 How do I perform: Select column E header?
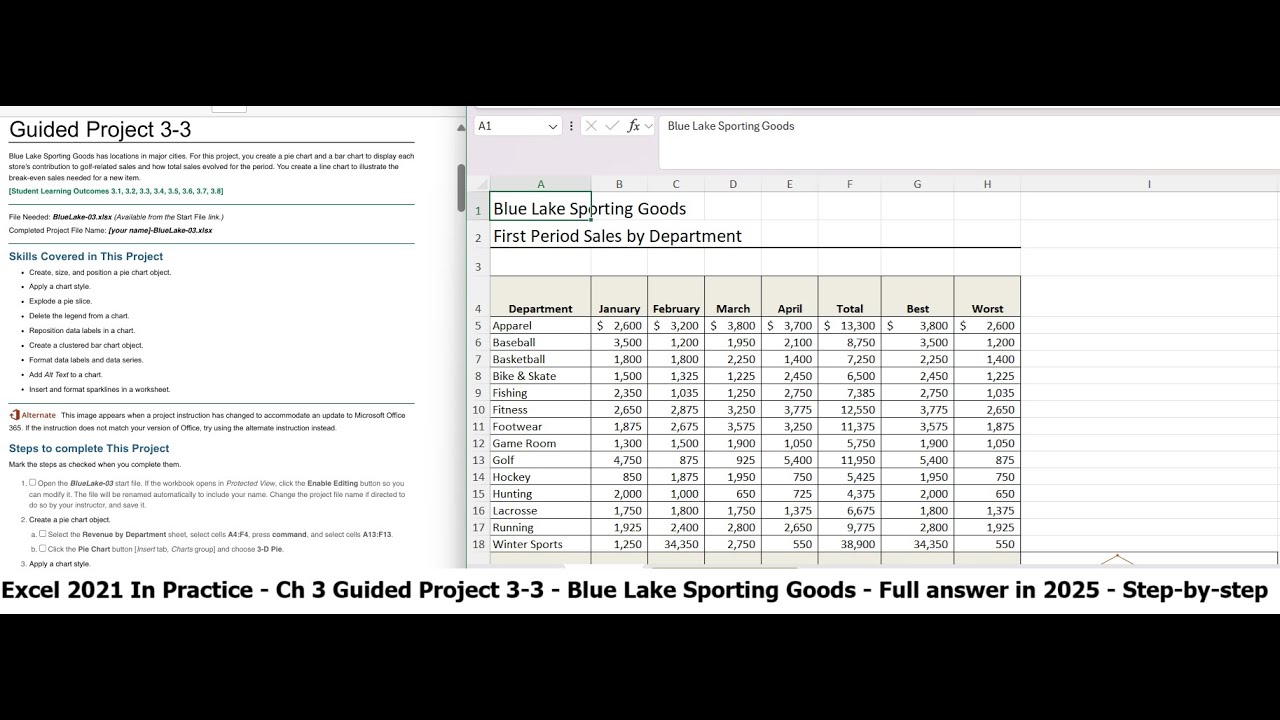pos(790,184)
